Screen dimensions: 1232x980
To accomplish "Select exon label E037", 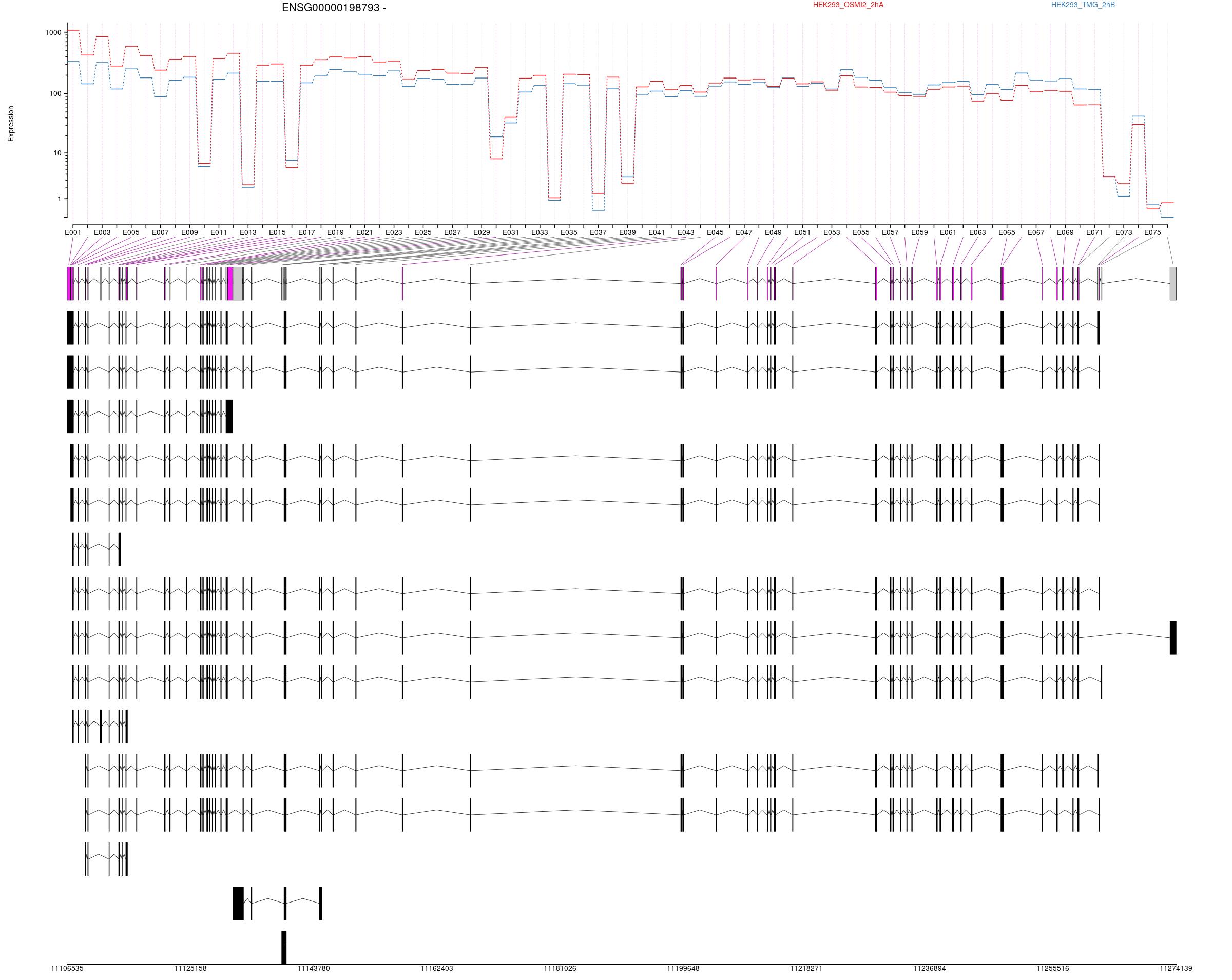I will [x=598, y=232].
